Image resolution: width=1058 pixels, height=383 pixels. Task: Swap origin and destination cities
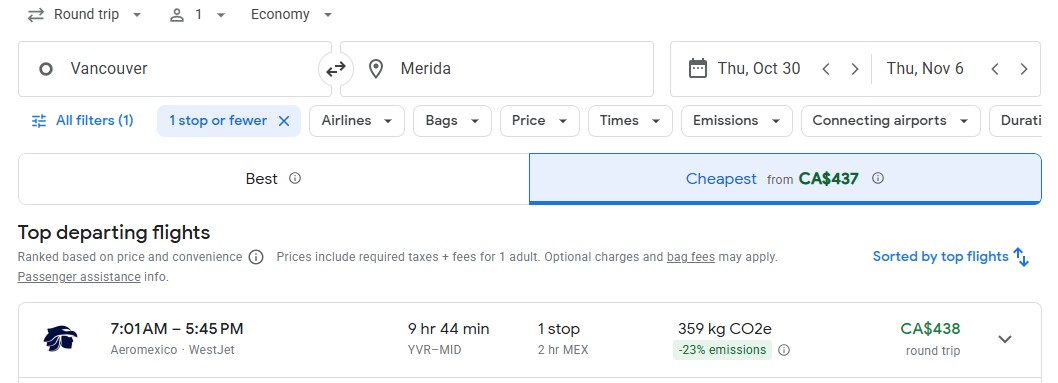pyautogui.click(x=335, y=69)
